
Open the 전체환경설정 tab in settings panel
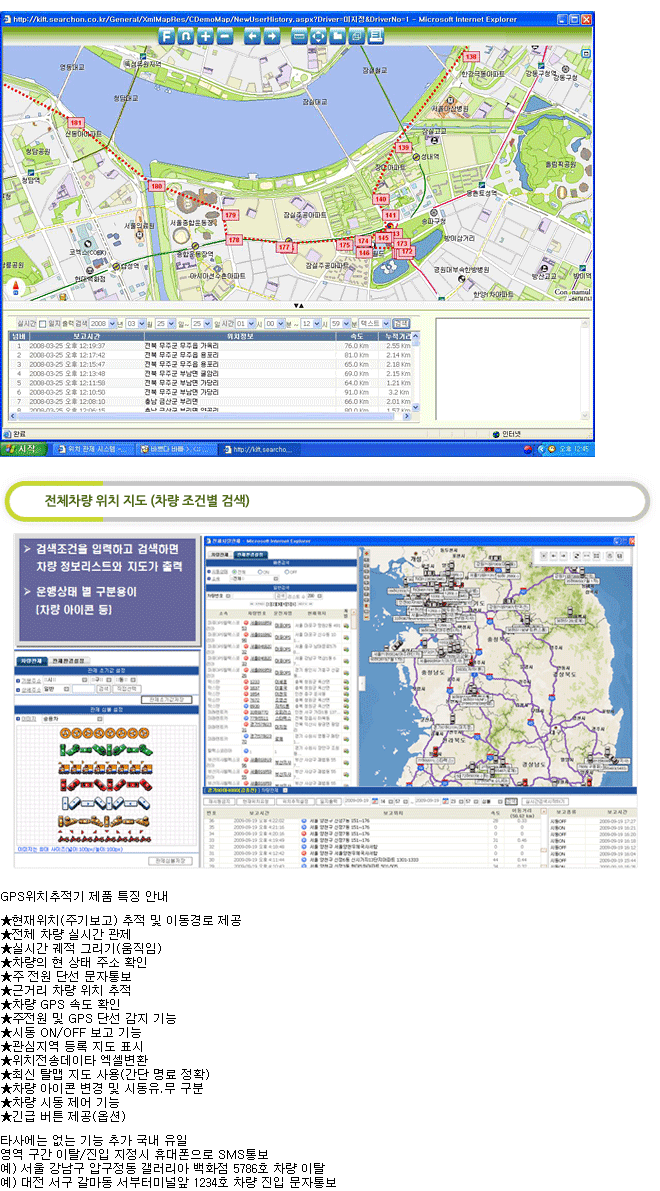click(69, 661)
